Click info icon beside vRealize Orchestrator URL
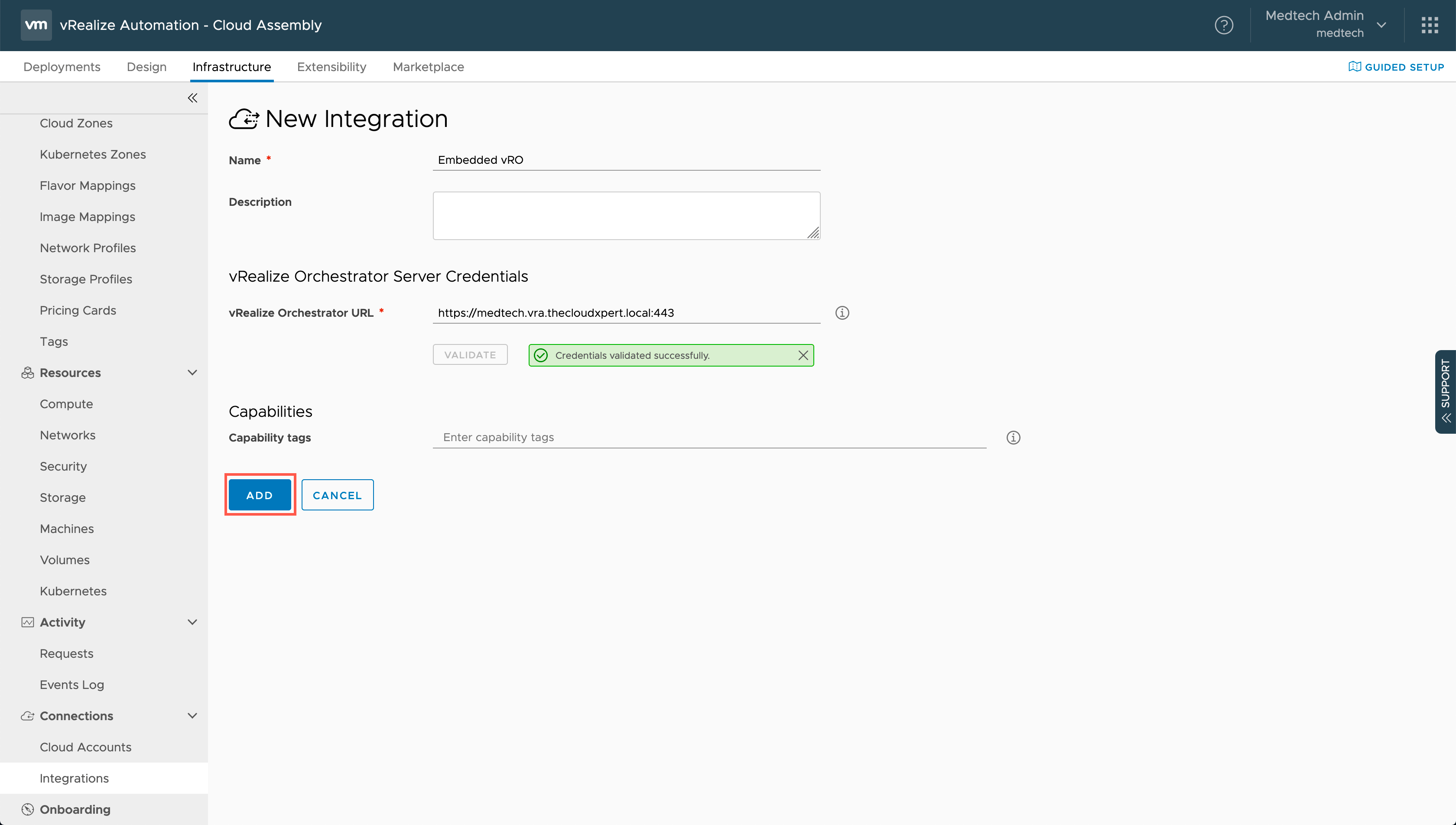This screenshot has height=825, width=1456. 842,313
